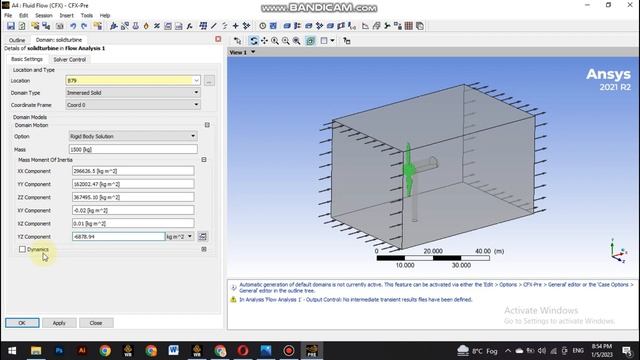The image size is (640, 360).
Task: Select the Basic Settings tab
Action: click(x=27, y=59)
